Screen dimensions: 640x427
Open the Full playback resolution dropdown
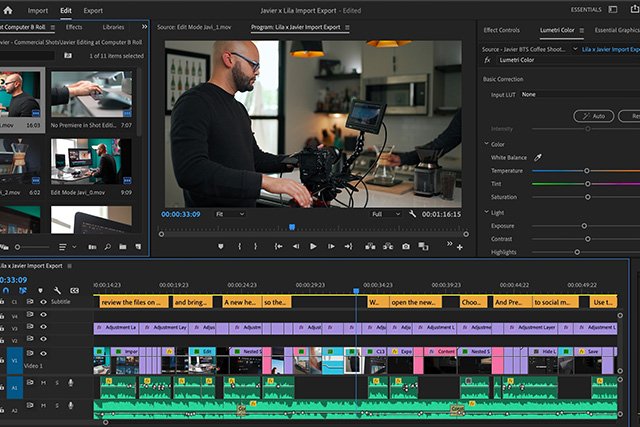pyautogui.click(x=387, y=214)
